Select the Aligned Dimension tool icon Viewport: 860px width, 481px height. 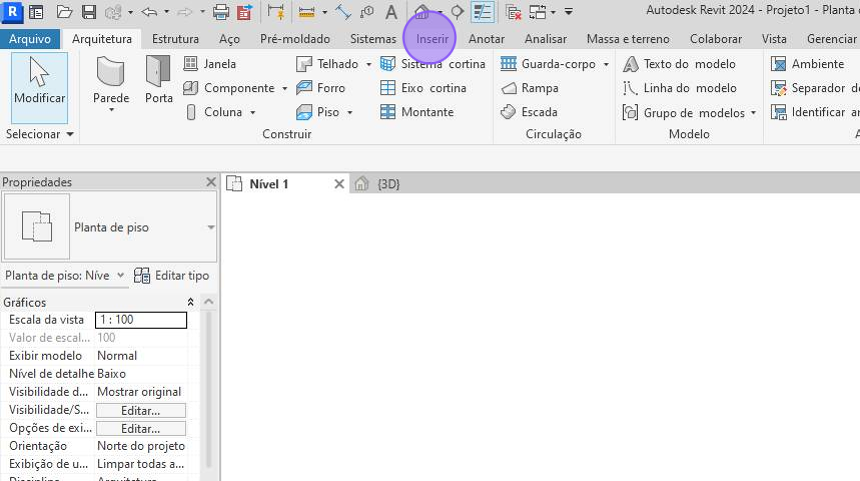pos(276,12)
